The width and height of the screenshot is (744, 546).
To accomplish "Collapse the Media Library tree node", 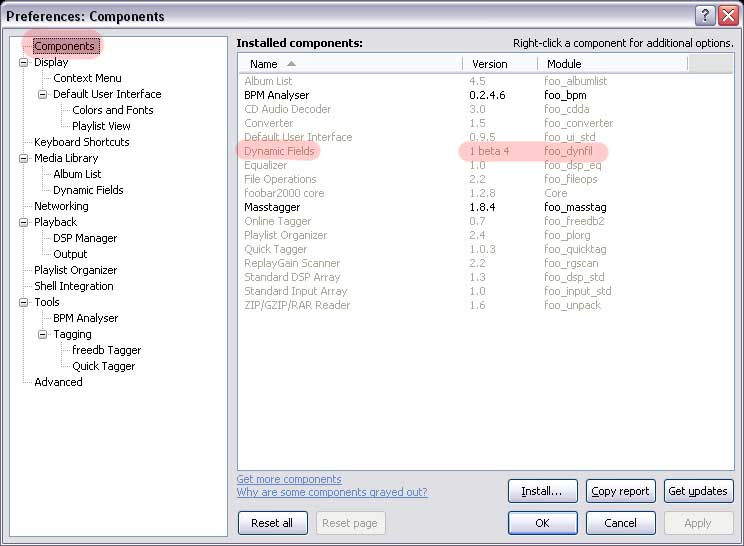I will coord(23,158).
